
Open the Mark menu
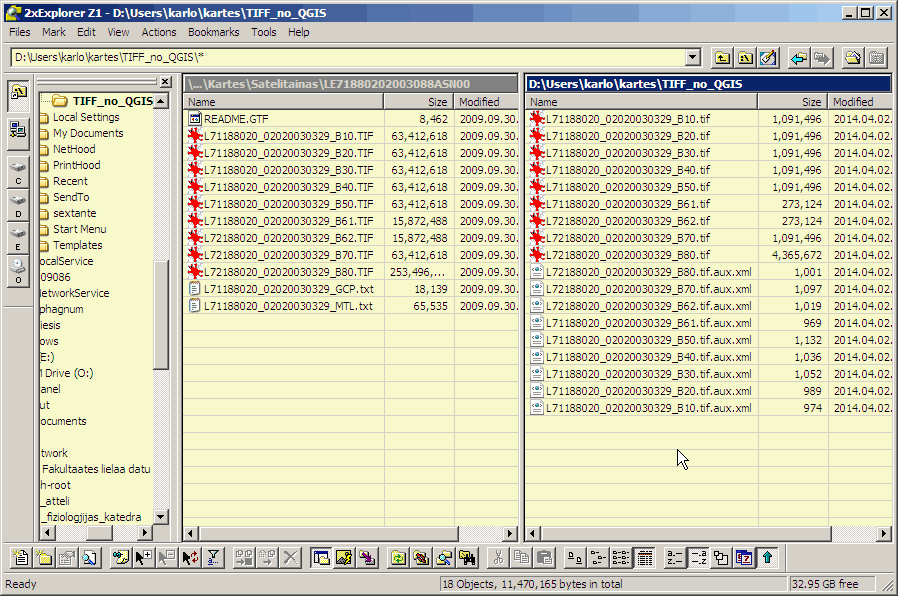coord(54,32)
